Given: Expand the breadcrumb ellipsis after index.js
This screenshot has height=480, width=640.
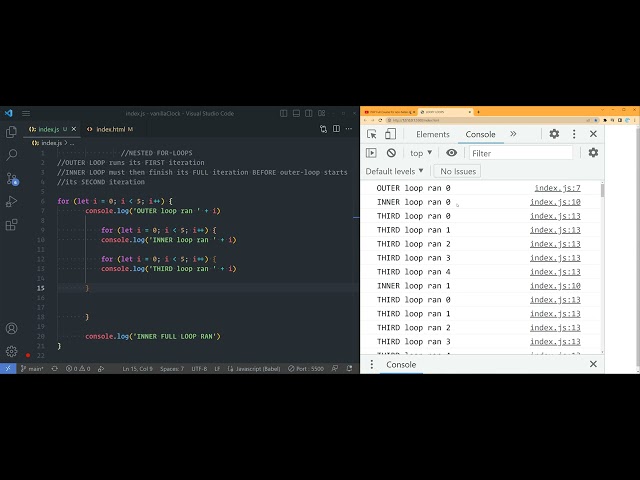Looking at the screenshot, I should 72,143.
